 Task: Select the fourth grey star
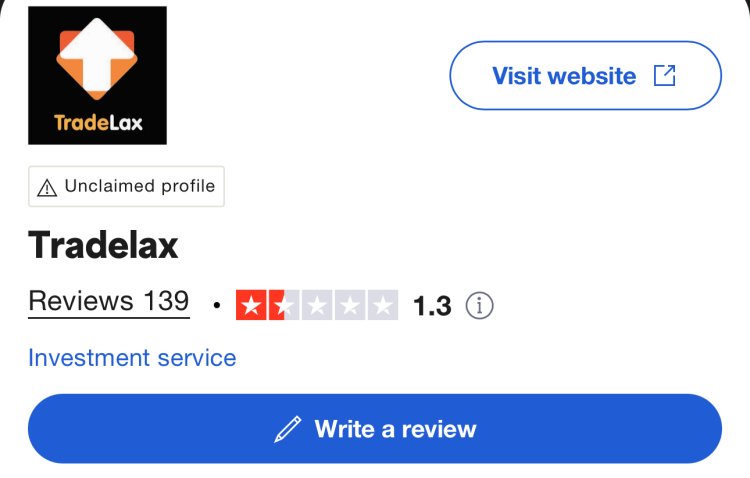(350, 305)
